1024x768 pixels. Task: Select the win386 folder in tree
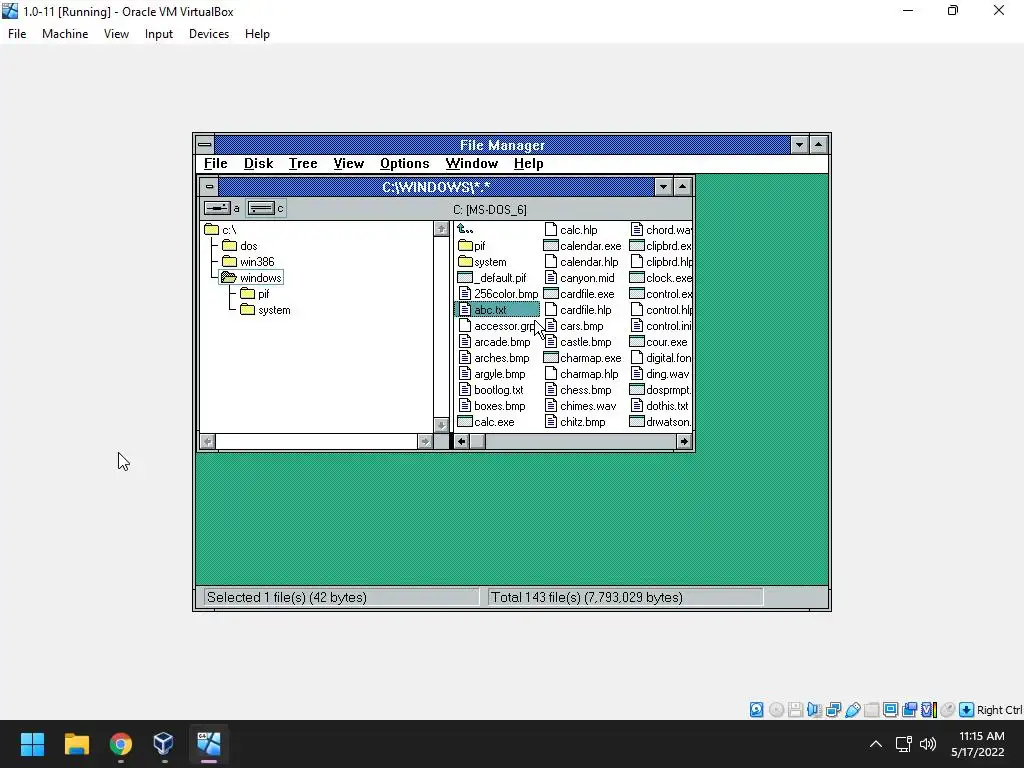(248, 262)
